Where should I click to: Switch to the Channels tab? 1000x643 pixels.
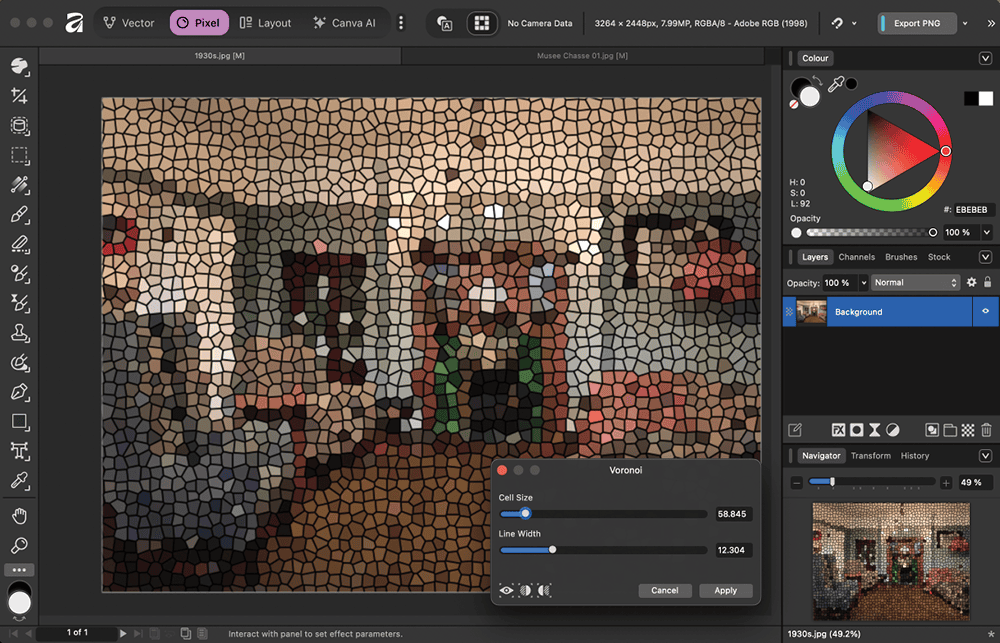(x=856, y=257)
